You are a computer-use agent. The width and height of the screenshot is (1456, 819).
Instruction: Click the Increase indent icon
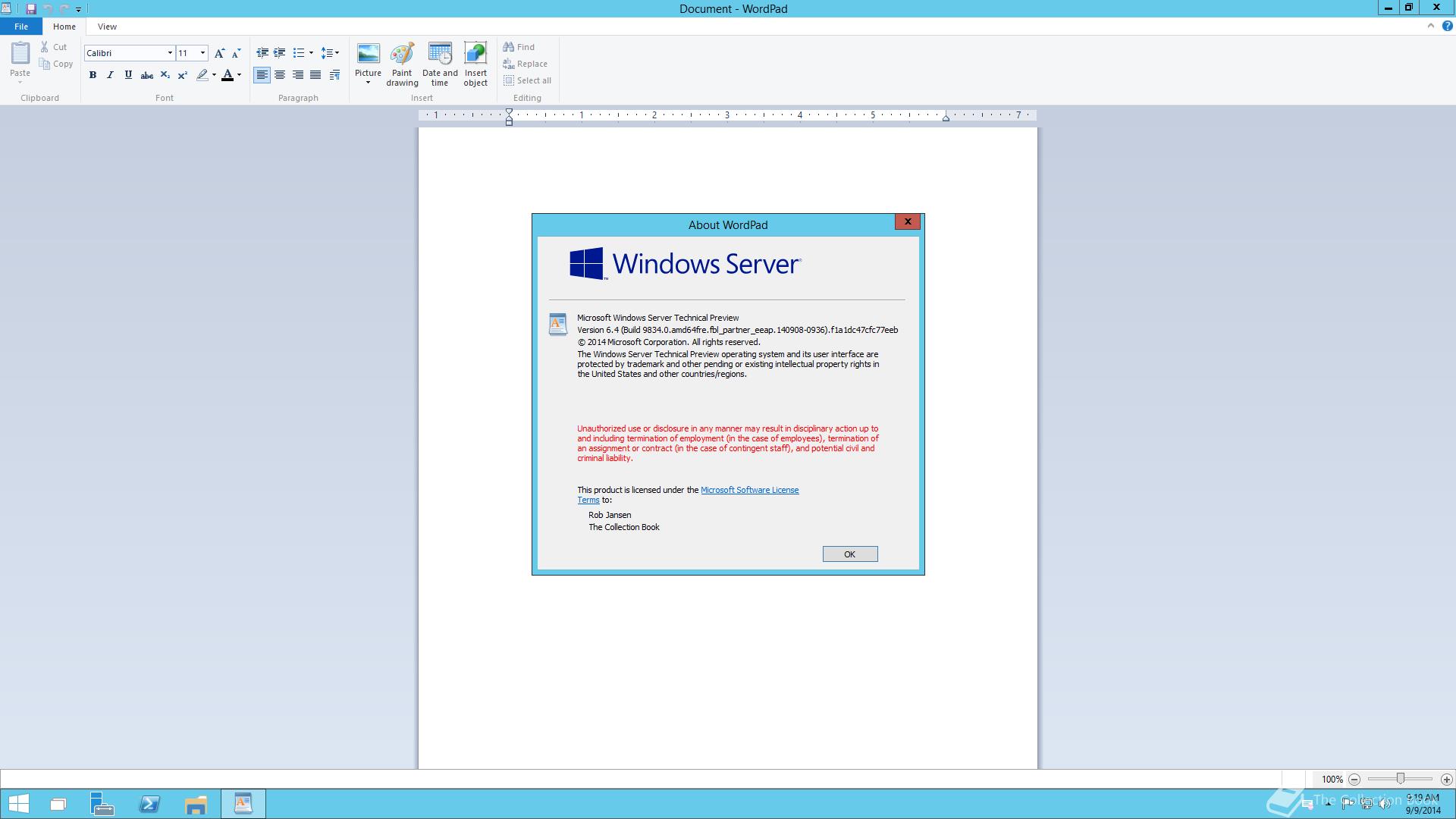(x=280, y=53)
